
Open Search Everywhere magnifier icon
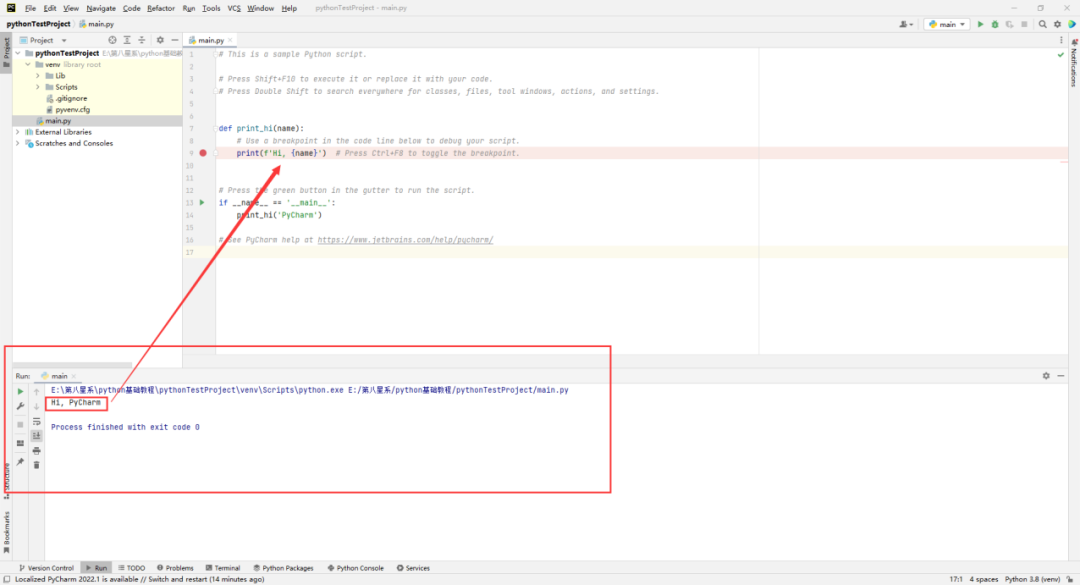coord(1043,24)
